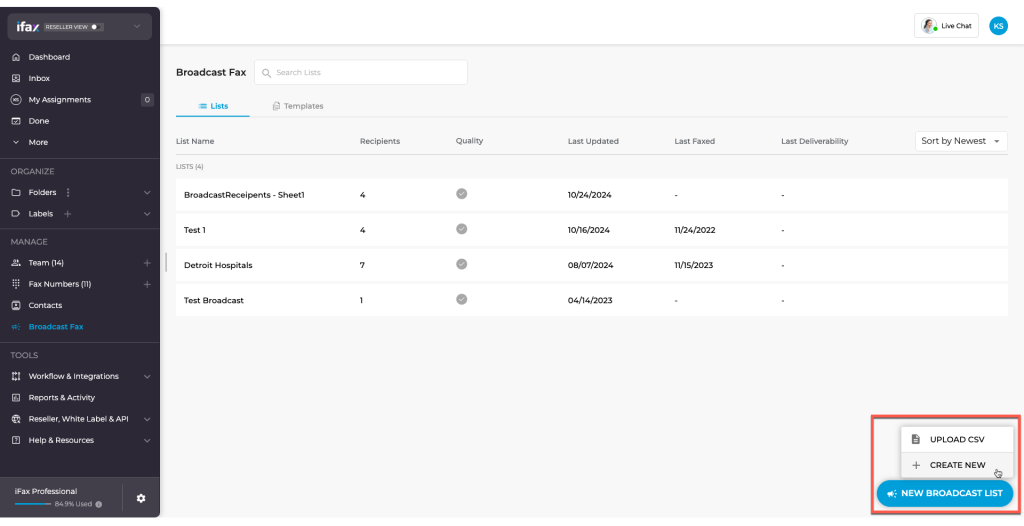
Task: Click usage info icon near 84.9% Used
Action: [x=99, y=504]
